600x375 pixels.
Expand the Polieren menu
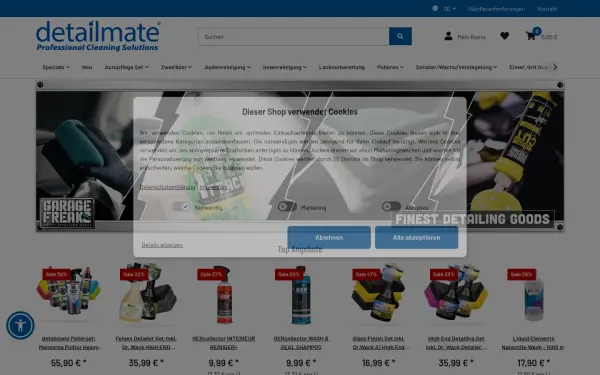[x=390, y=67]
